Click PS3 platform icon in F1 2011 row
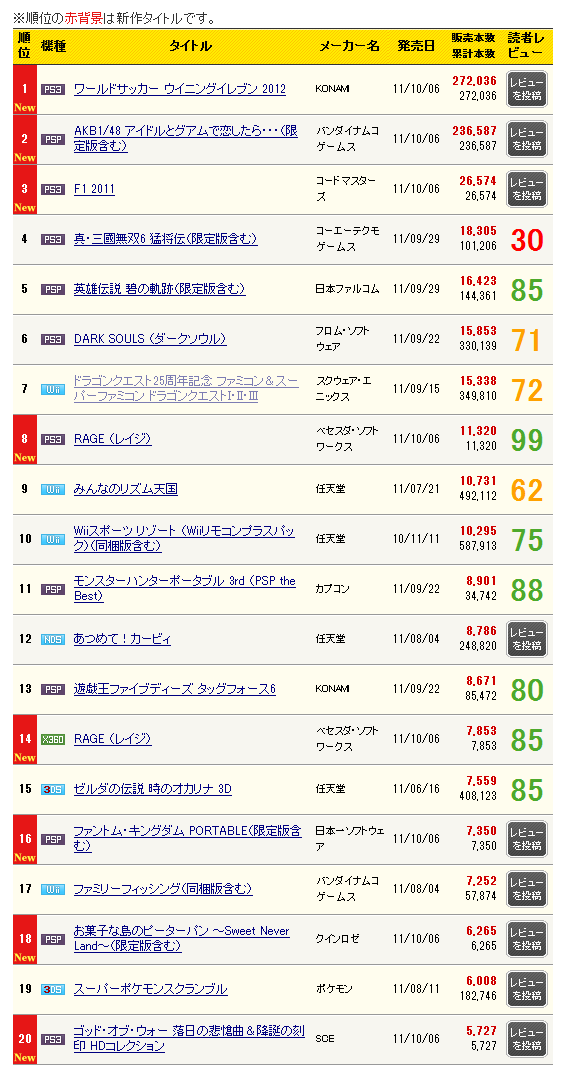The height and width of the screenshot is (1071, 562). pos(53,189)
